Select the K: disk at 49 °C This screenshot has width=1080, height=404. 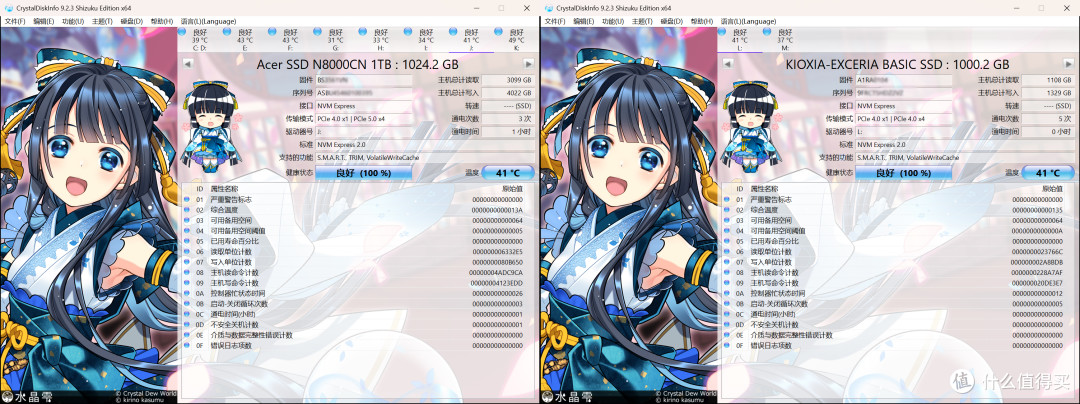tap(515, 39)
